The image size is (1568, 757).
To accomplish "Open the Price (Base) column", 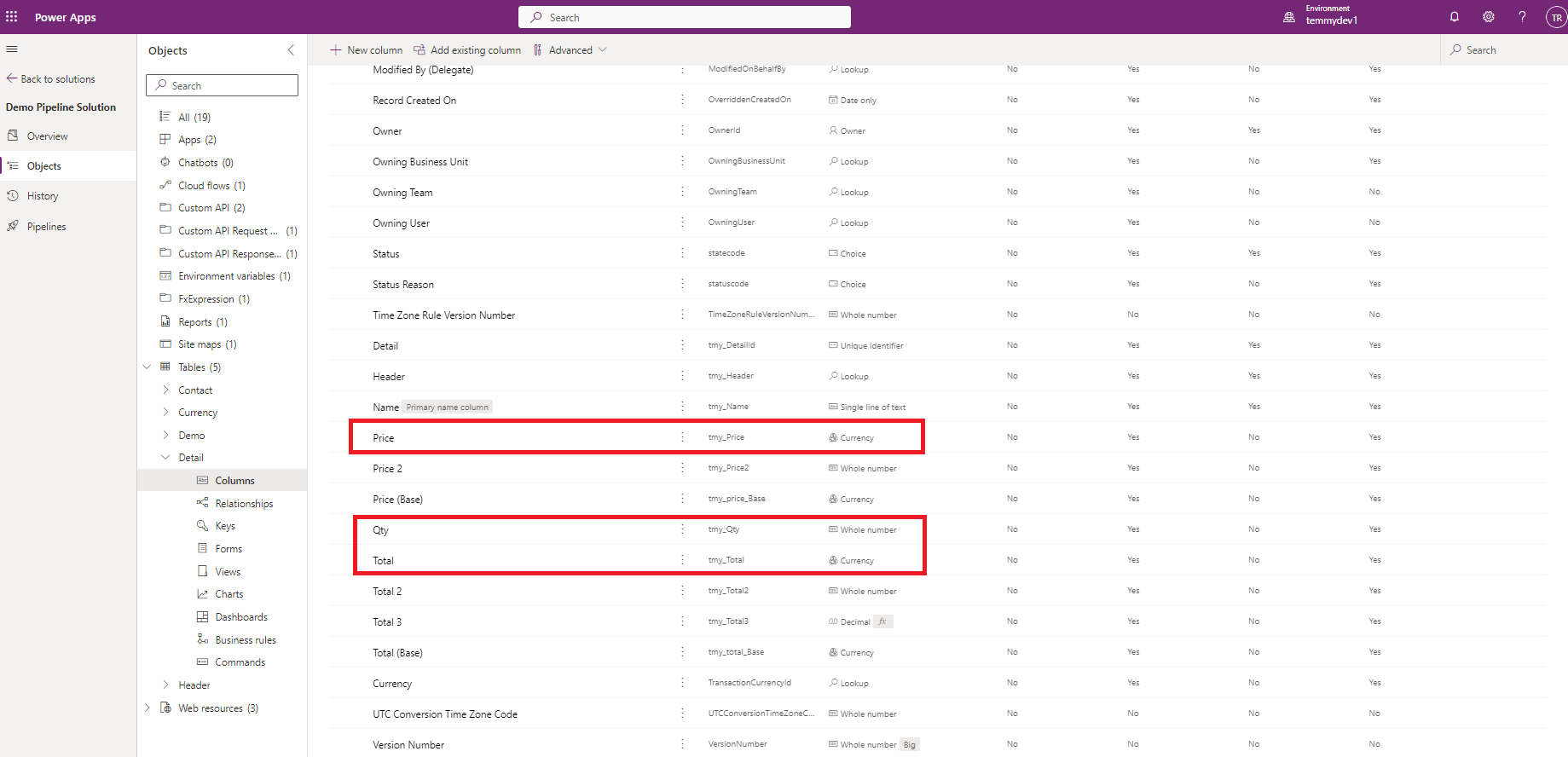I will click(x=397, y=500).
